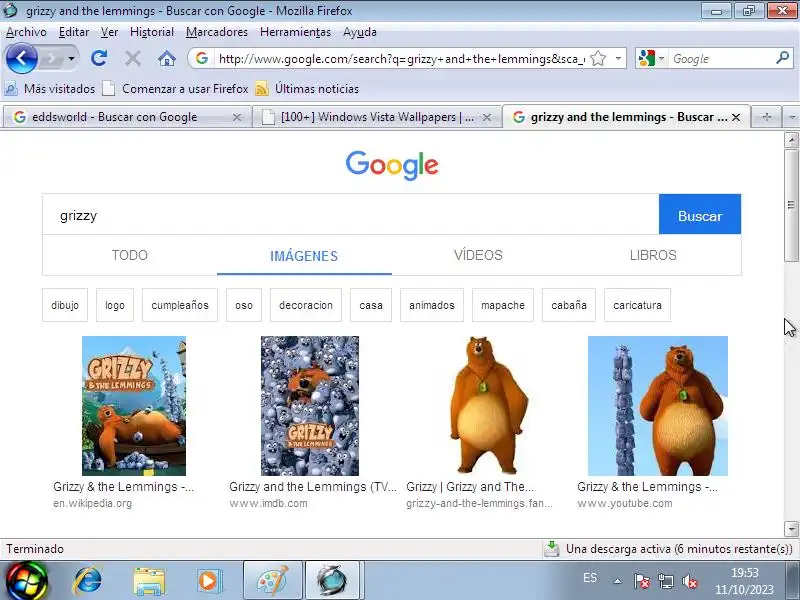Open the Herramientas menu

point(295,32)
